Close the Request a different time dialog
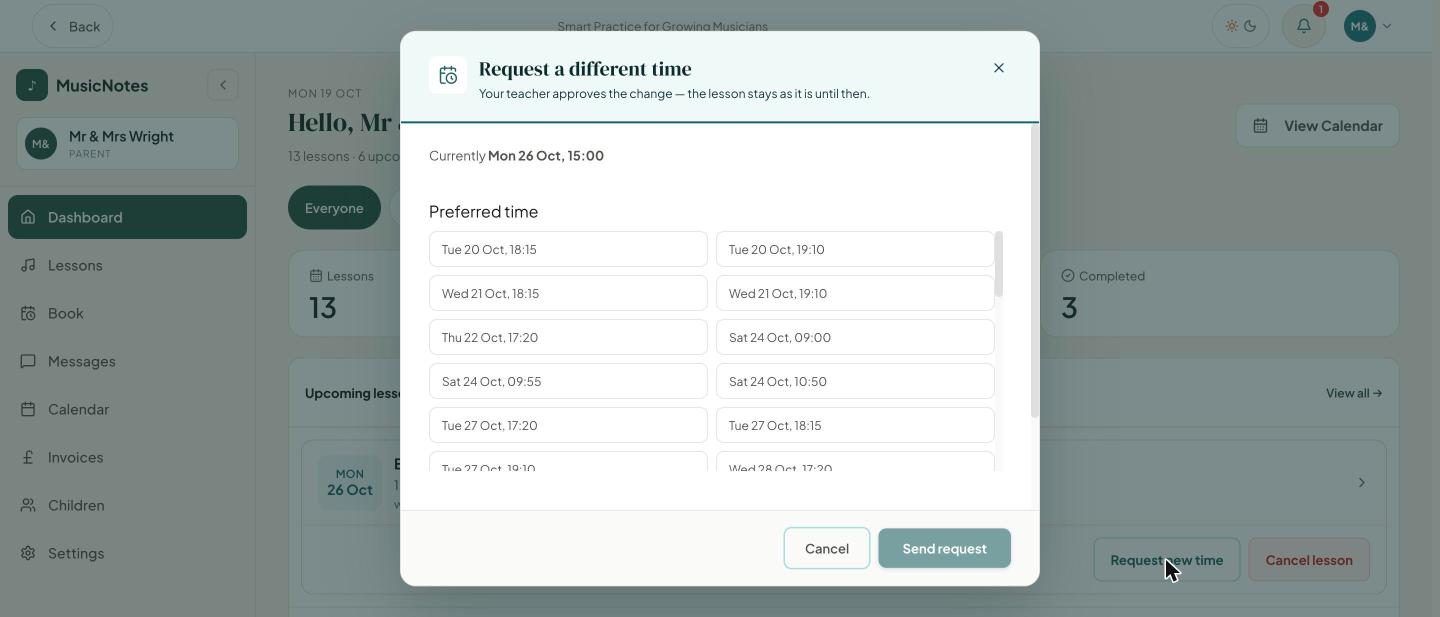The width and height of the screenshot is (1440, 617). (998, 68)
